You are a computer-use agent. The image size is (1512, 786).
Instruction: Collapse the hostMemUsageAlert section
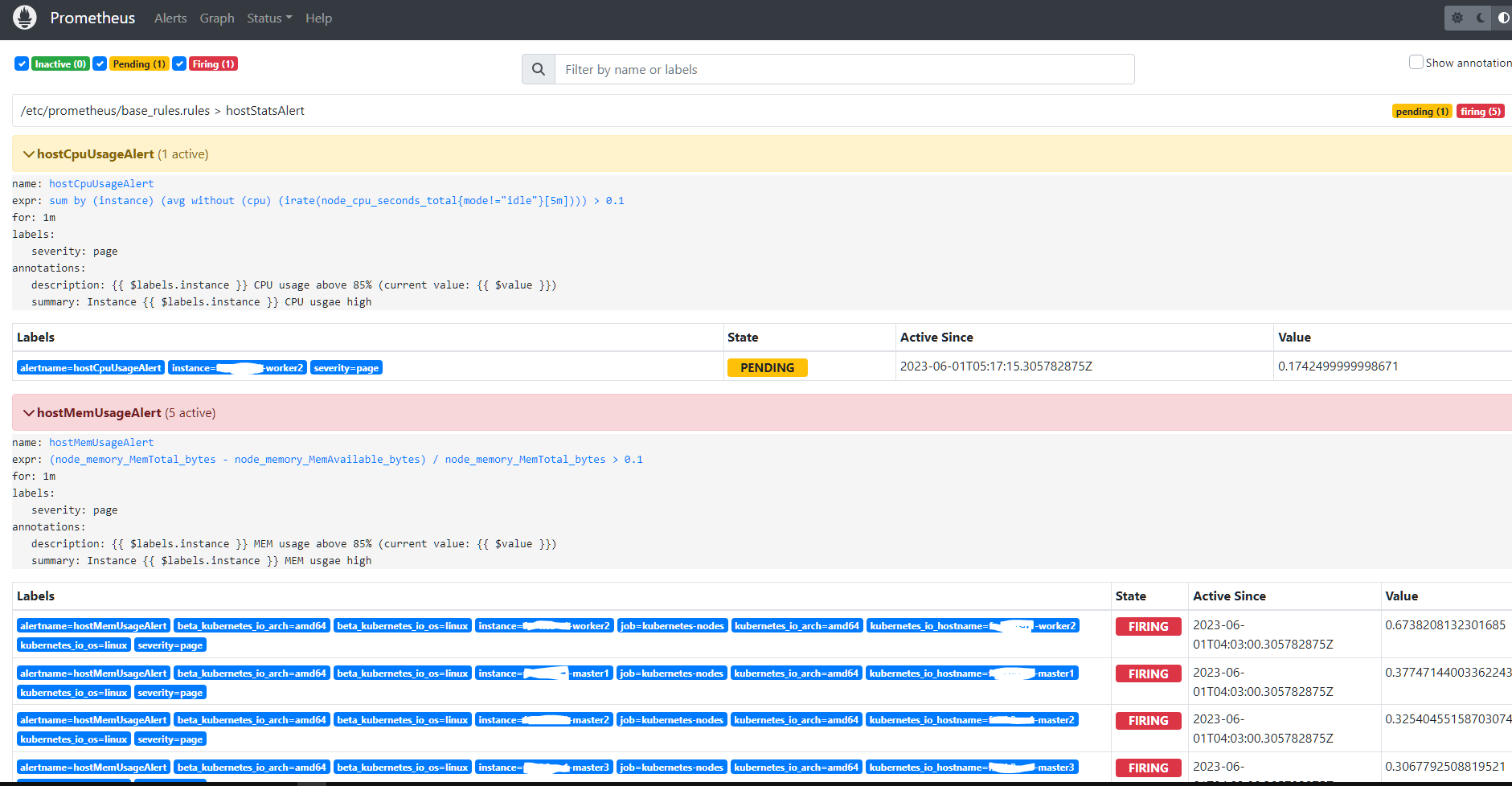point(29,413)
